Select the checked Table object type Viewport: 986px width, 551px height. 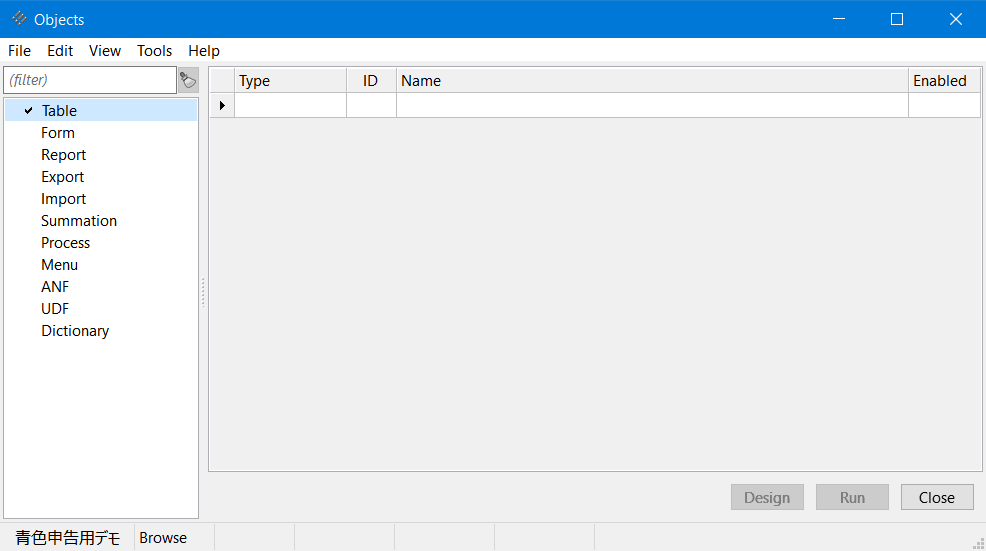(x=59, y=111)
